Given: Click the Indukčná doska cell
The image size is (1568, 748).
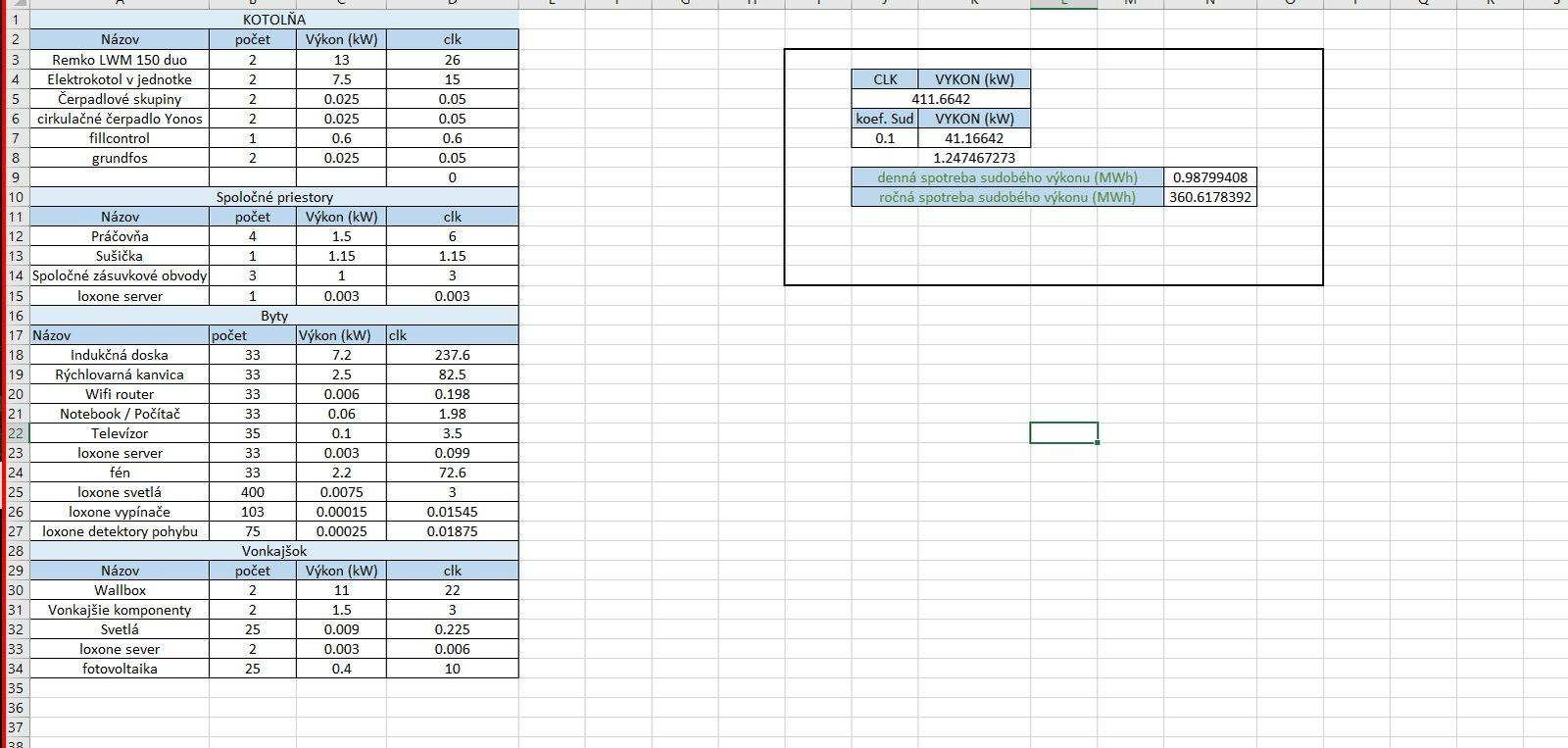Looking at the screenshot, I should click(120, 355).
